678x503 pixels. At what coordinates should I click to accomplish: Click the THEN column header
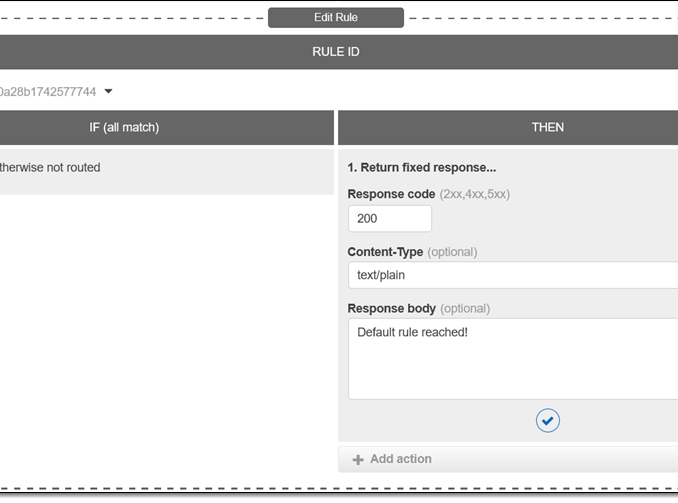point(547,127)
